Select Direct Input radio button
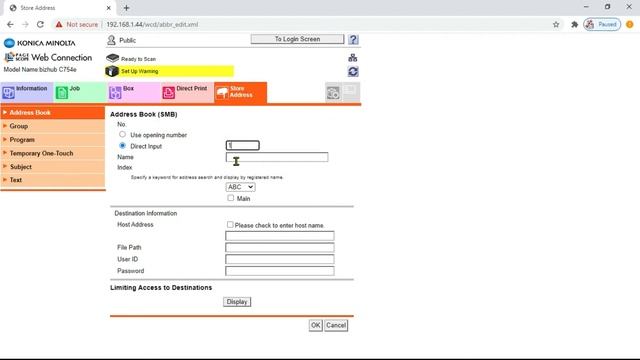This screenshot has width=640, height=360. tap(122, 145)
